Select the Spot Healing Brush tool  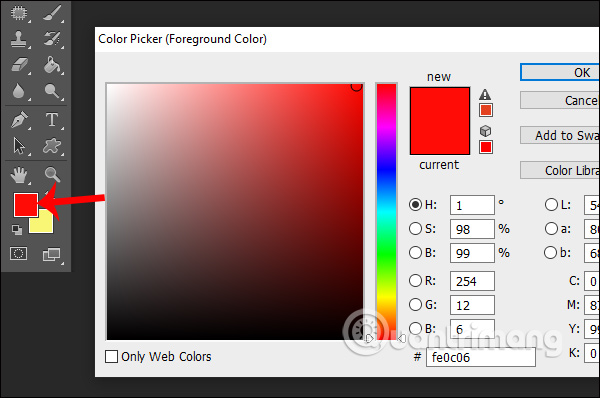18,13
